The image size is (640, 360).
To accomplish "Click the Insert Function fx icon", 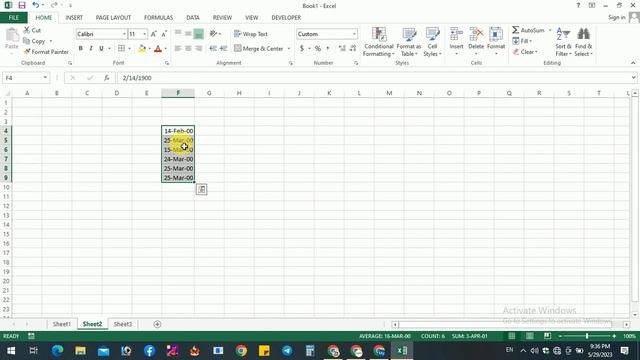I will [107, 78].
